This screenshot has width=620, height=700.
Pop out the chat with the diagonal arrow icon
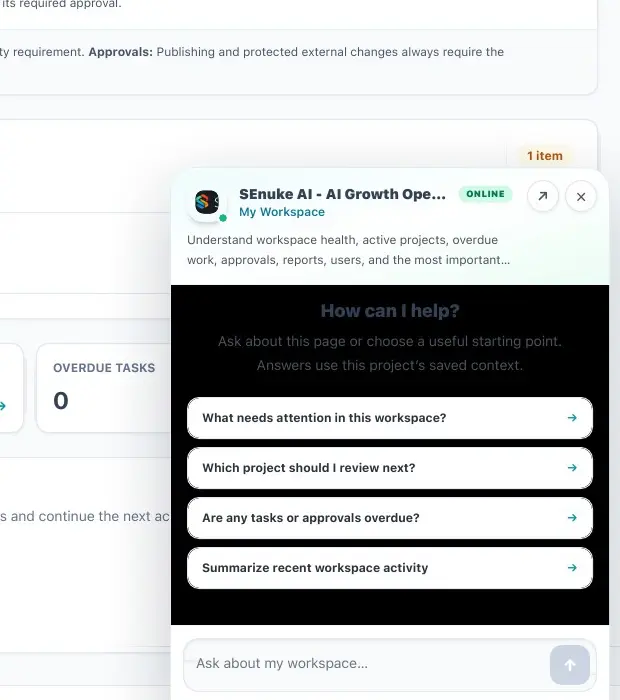[x=542, y=196]
